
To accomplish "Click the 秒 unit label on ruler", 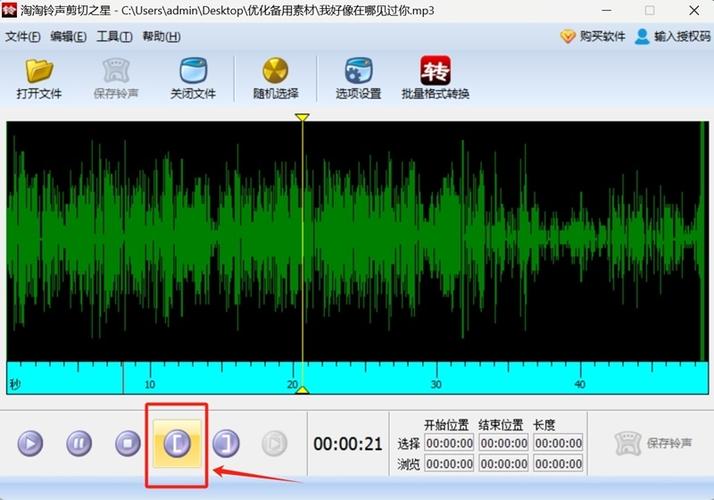I will [x=15, y=384].
